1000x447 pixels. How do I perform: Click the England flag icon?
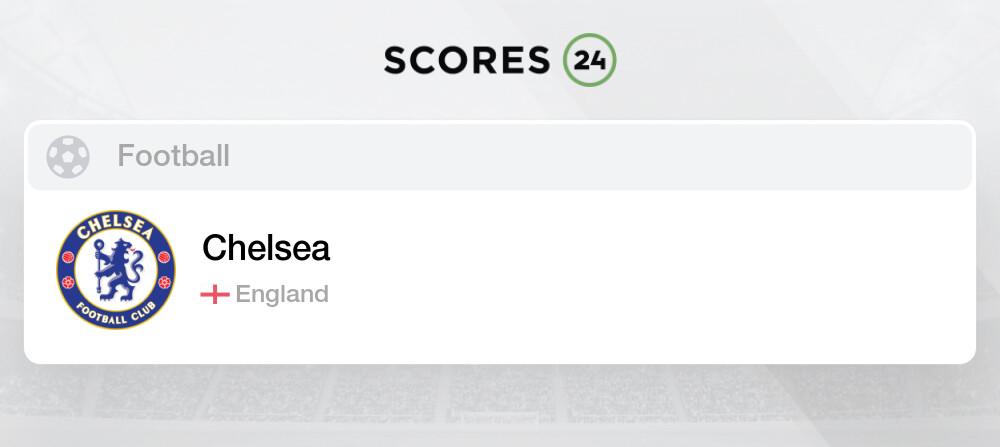pos(215,295)
